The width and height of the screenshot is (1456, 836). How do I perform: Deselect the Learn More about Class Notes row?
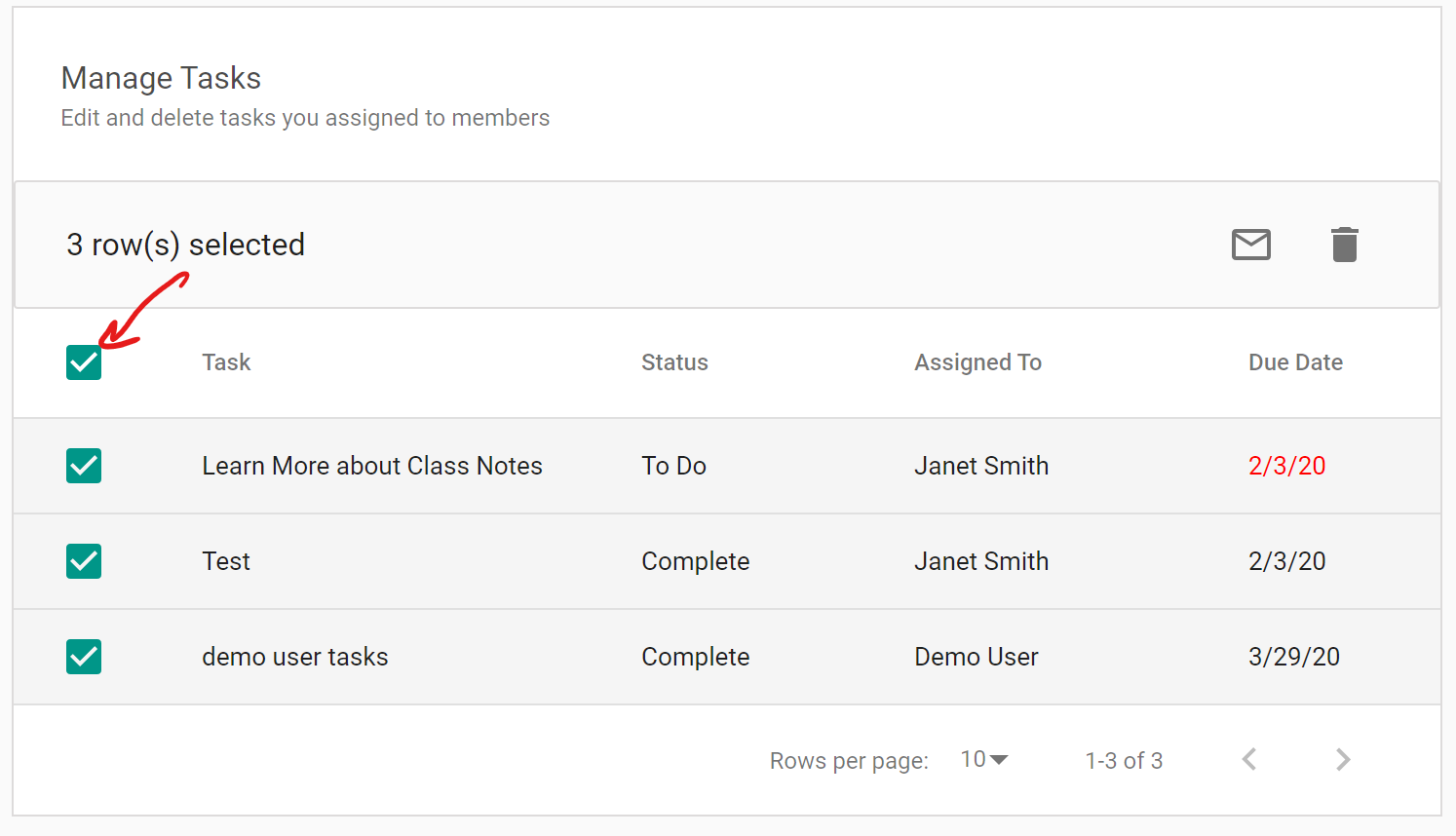[84, 466]
